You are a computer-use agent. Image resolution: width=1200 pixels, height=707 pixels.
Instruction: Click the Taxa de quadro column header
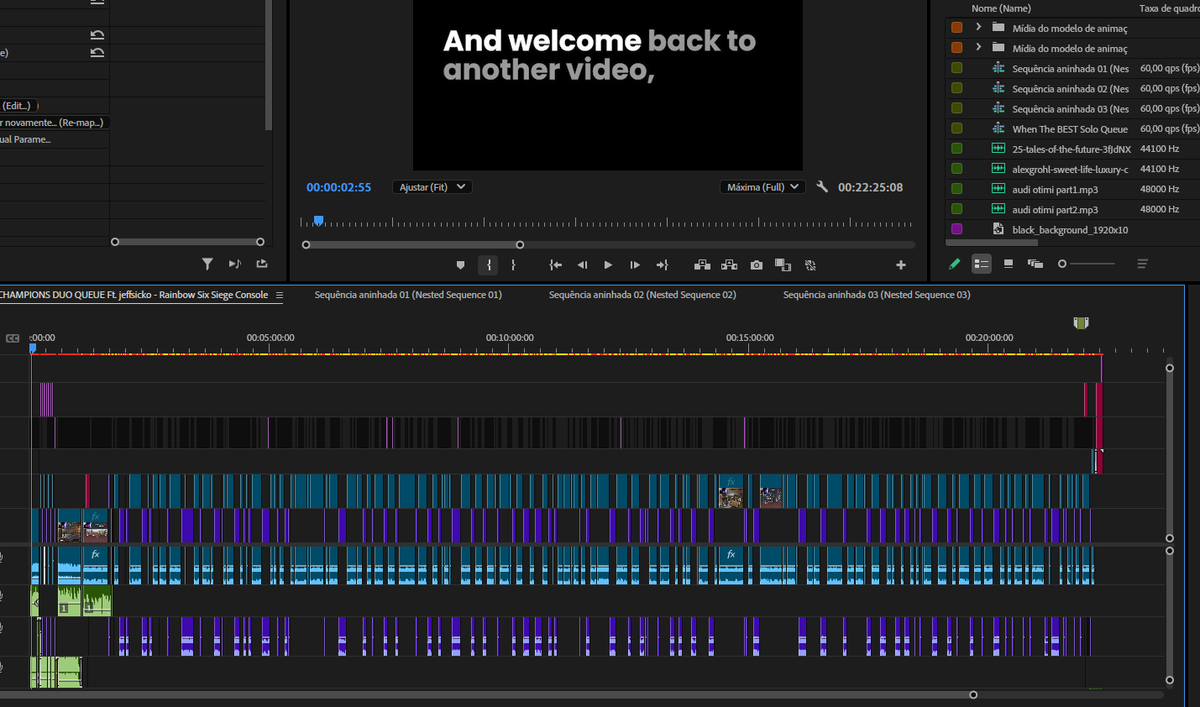(x=1169, y=8)
